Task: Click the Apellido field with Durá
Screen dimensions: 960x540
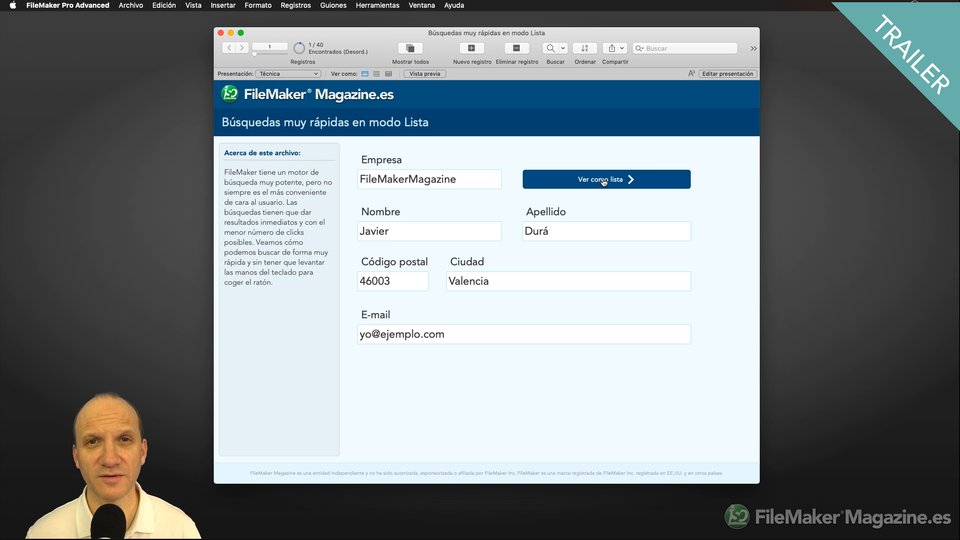Action: 606,231
